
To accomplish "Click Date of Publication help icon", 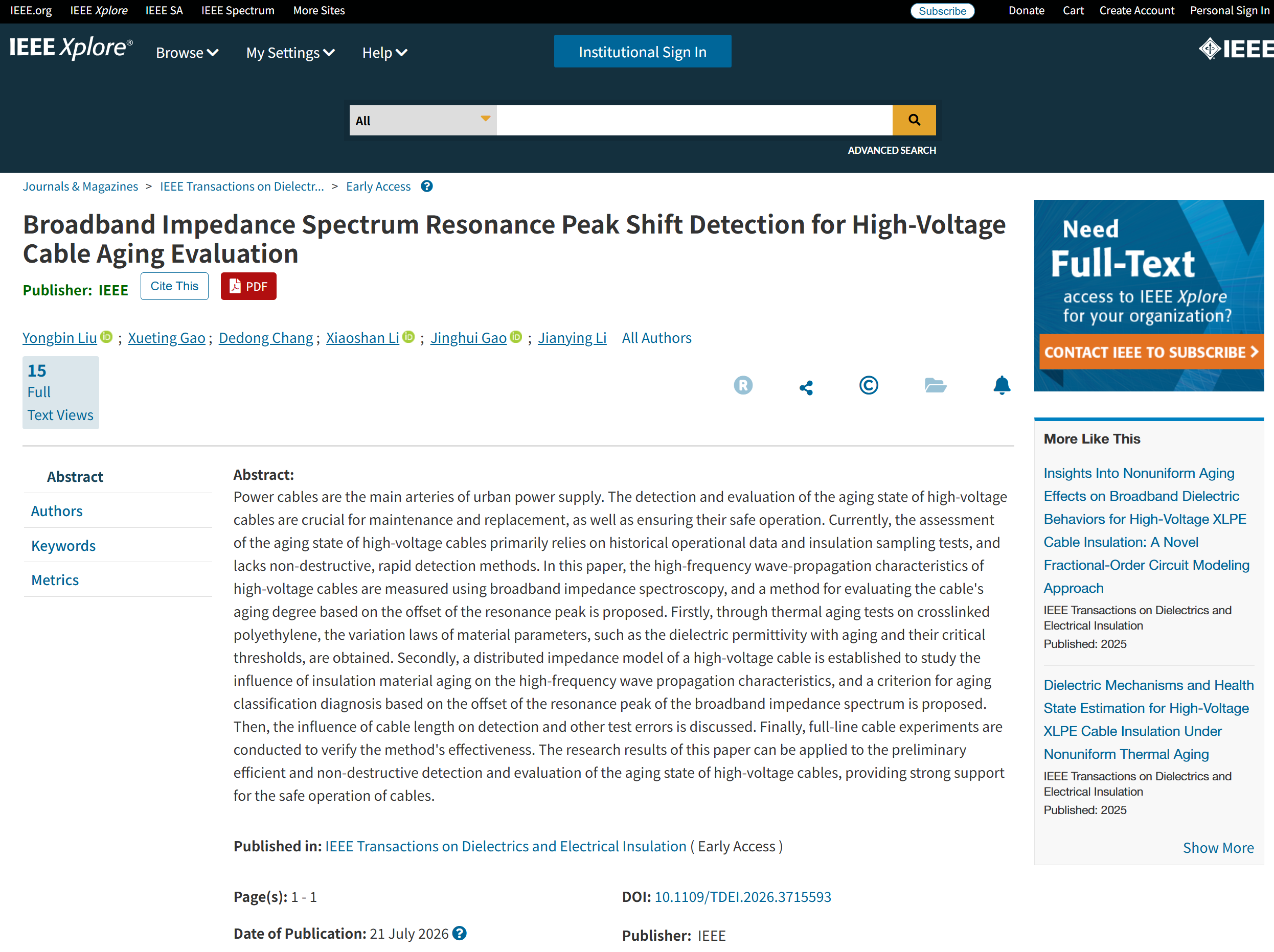I will click(459, 933).
